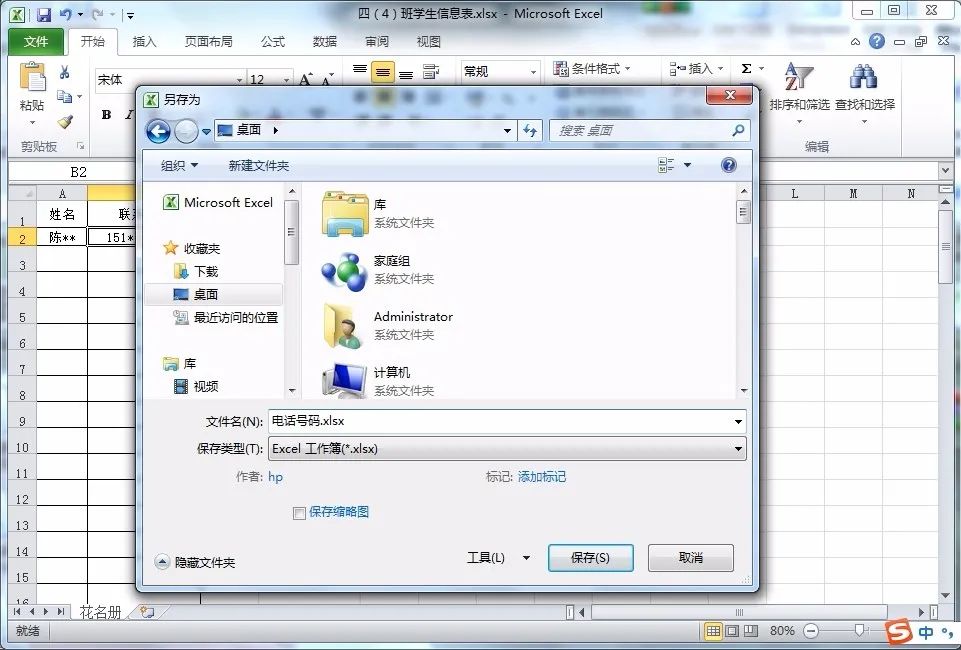Click the Wrap Text icon

(431, 72)
